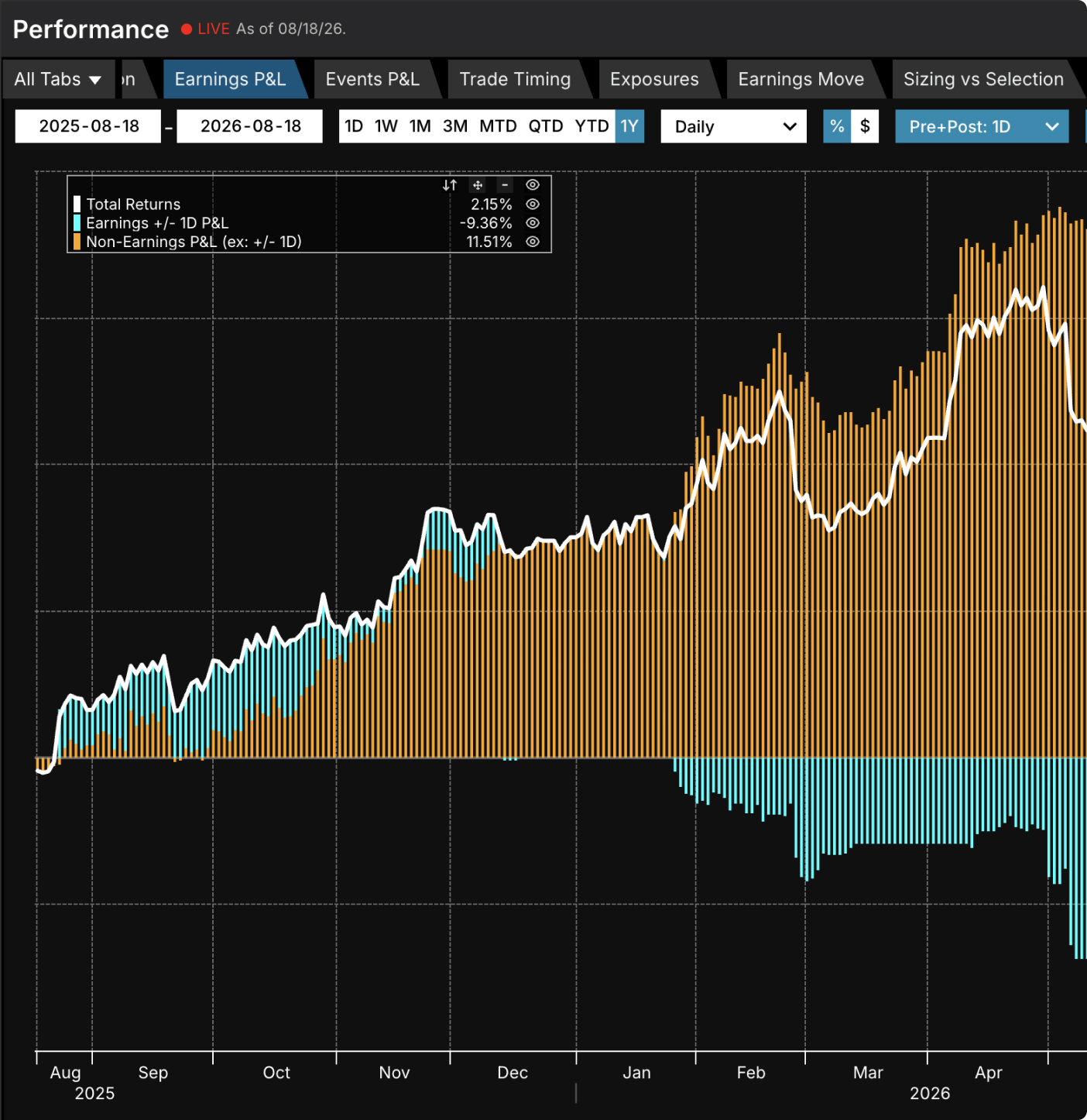Switch display to percent mode
The height and width of the screenshot is (1120, 1087).
pos(837,126)
